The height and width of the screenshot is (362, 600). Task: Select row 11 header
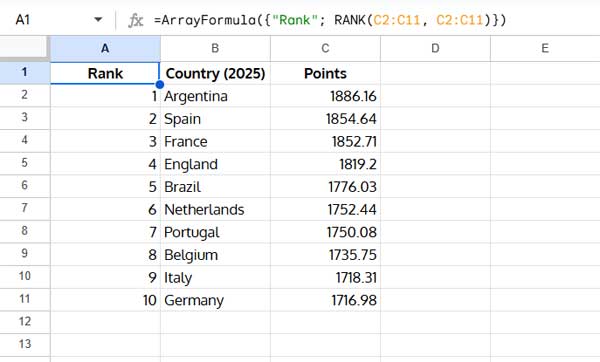tap(25, 299)
